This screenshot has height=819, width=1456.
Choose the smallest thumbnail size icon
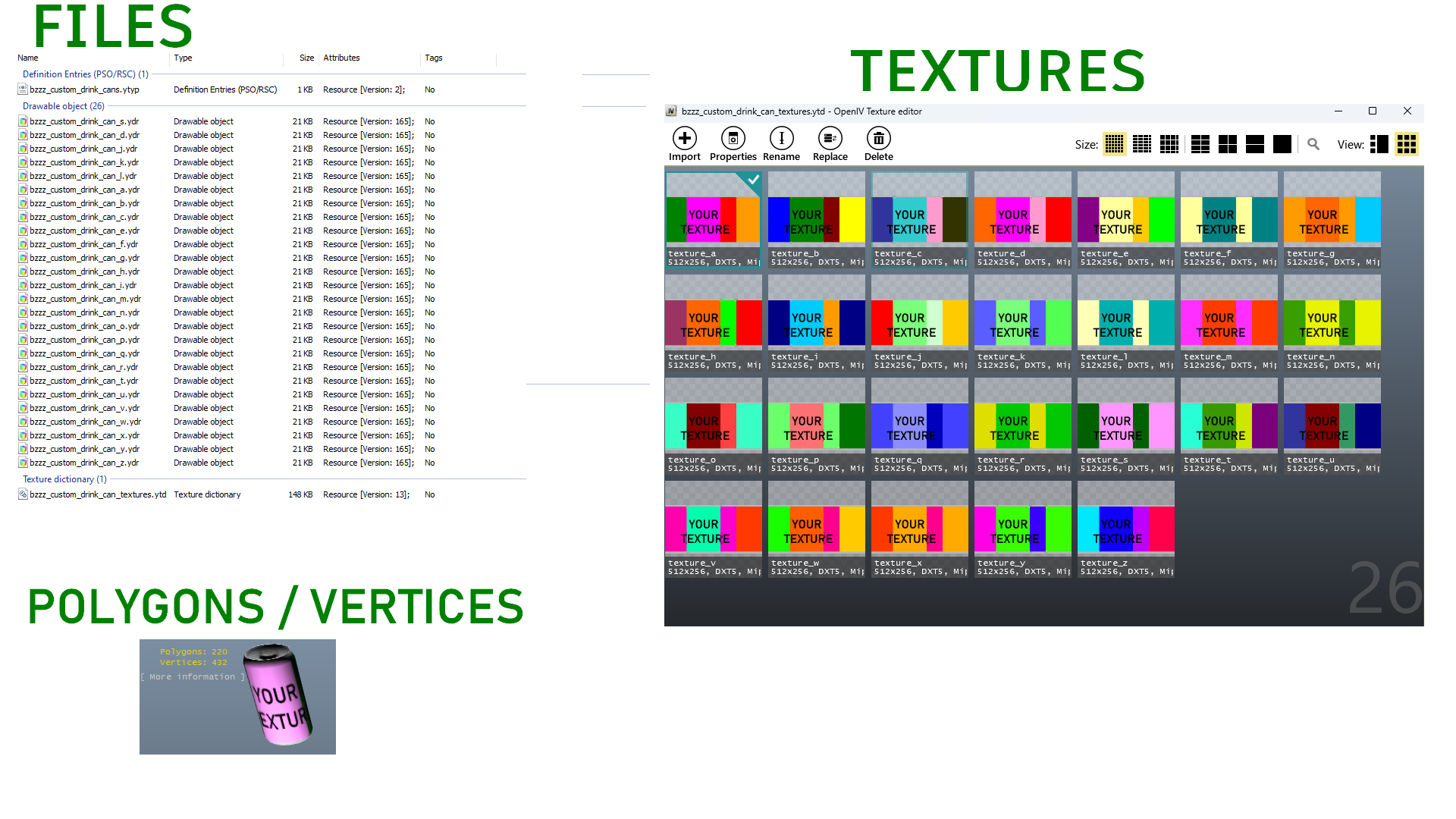pos(1114,144)
